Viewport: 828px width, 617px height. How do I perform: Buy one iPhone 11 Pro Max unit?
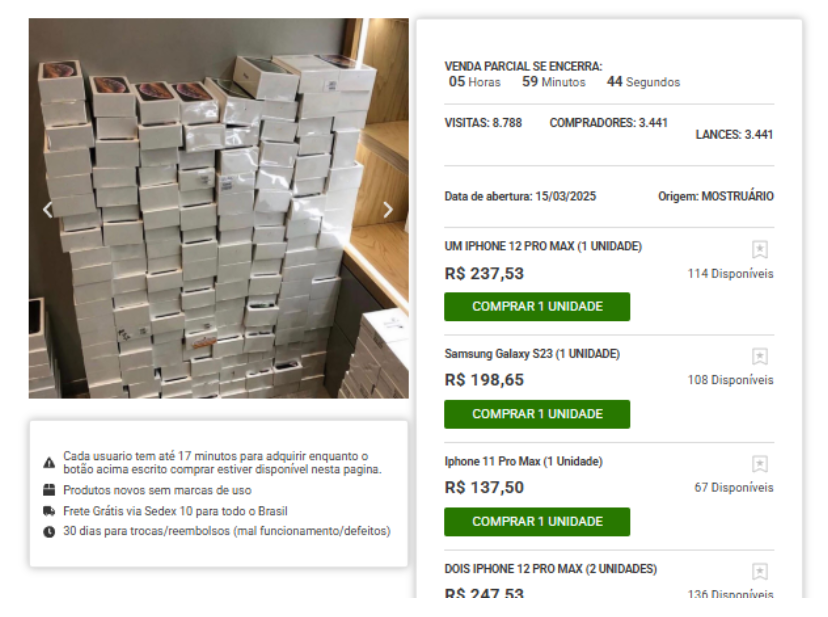click(x=537, y=521)
